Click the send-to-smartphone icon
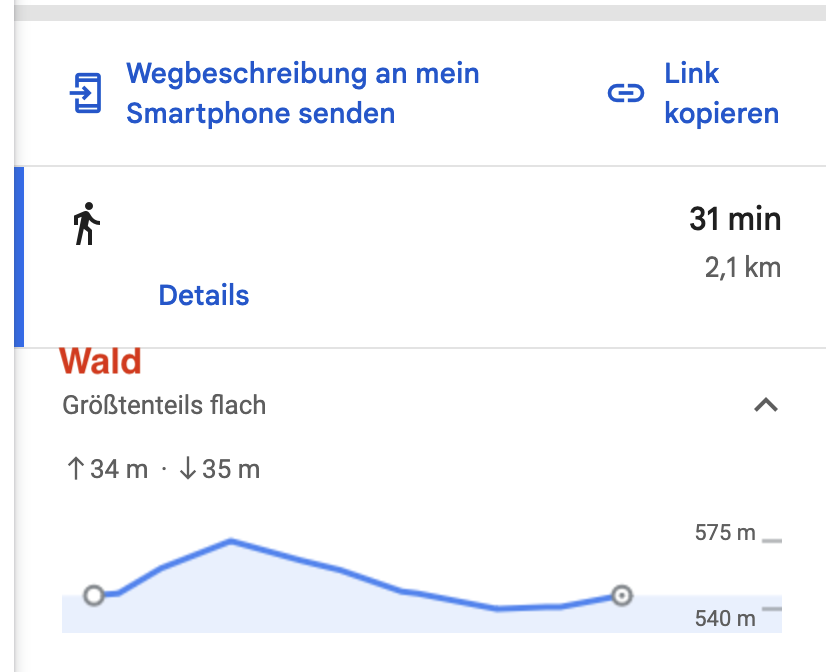Screen dimensions: 826x672 [x=85, y=94]
